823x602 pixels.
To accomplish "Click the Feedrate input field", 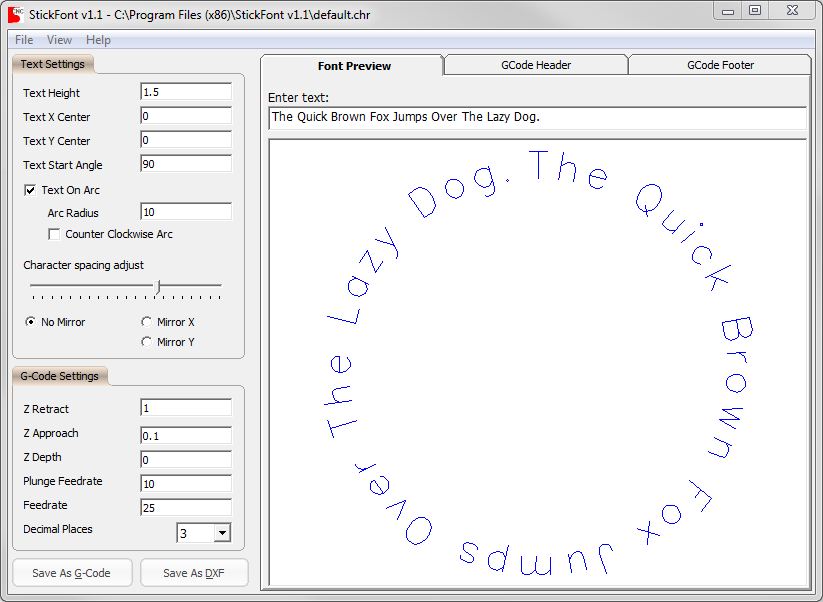I will coord(186,508).
